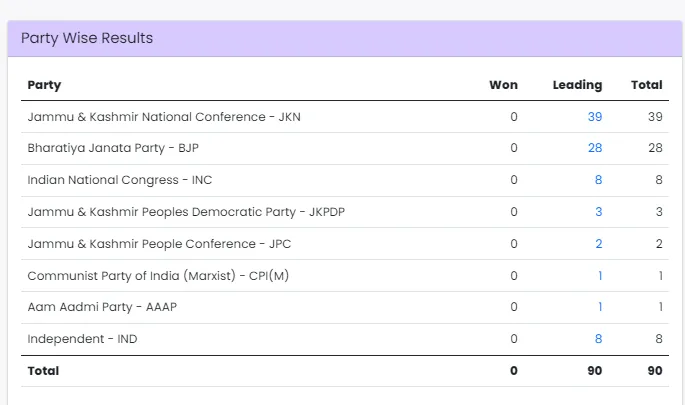Click the Won column header

click(x=503, y=85)
